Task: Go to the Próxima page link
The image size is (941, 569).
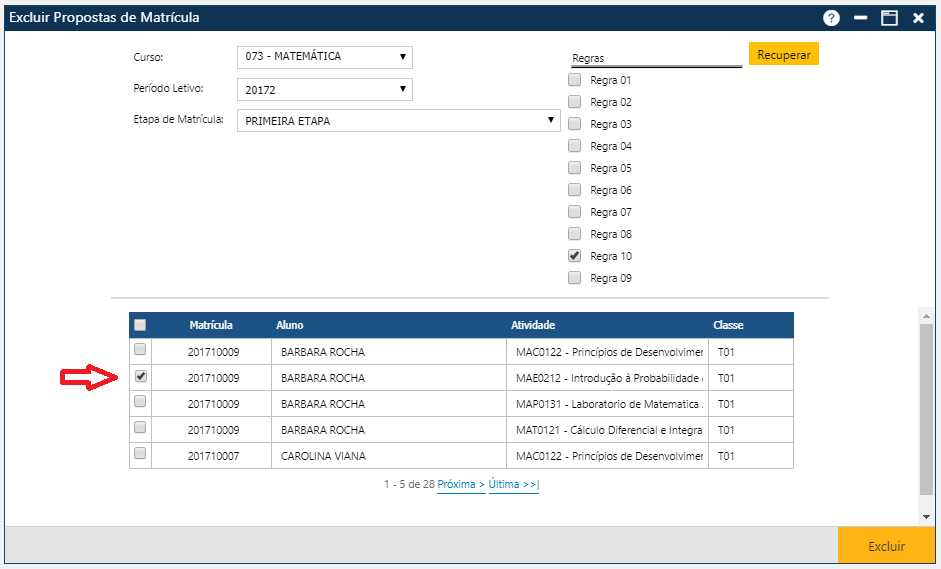Action: [460, 484]
